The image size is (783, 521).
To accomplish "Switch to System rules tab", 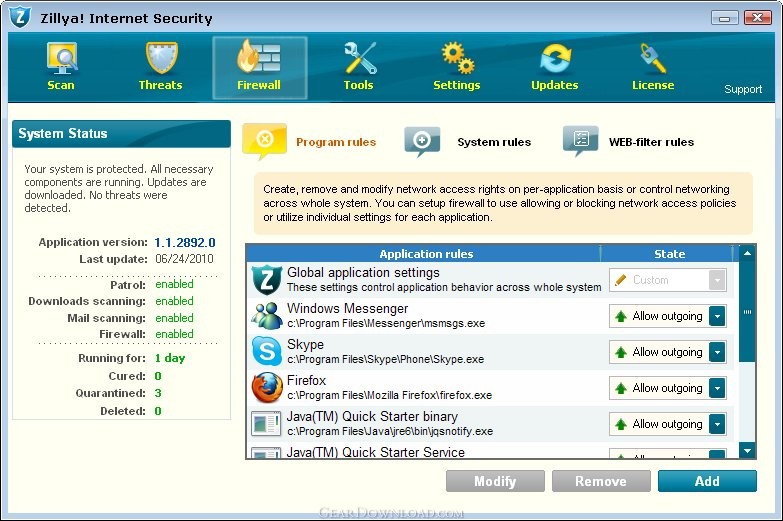I will [x=494, y=142].
